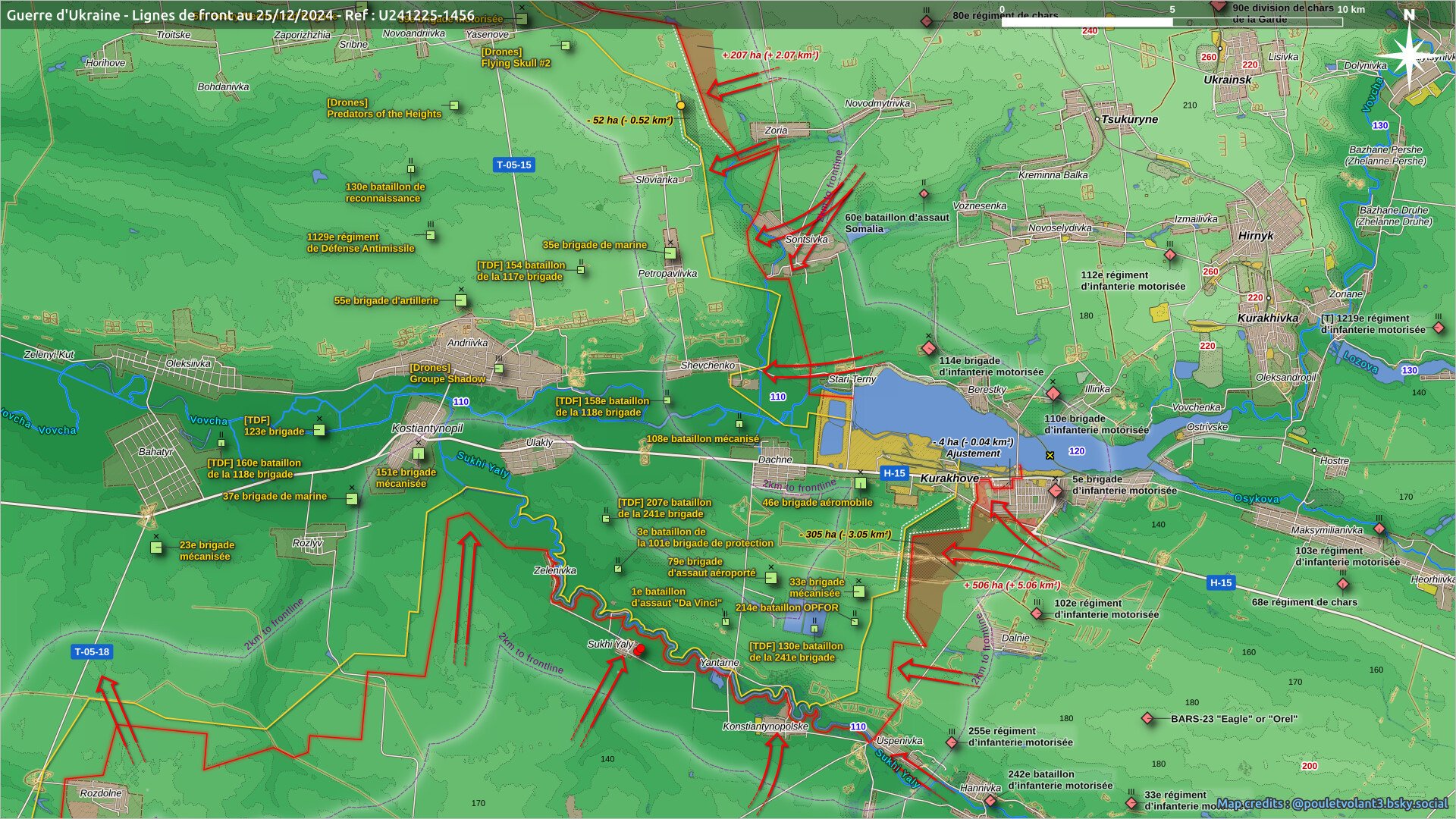Image resolution: width=1456 pixels, height=819 pixels.
Task: Select the Stari Terny village label
Action: click(852, 379)
